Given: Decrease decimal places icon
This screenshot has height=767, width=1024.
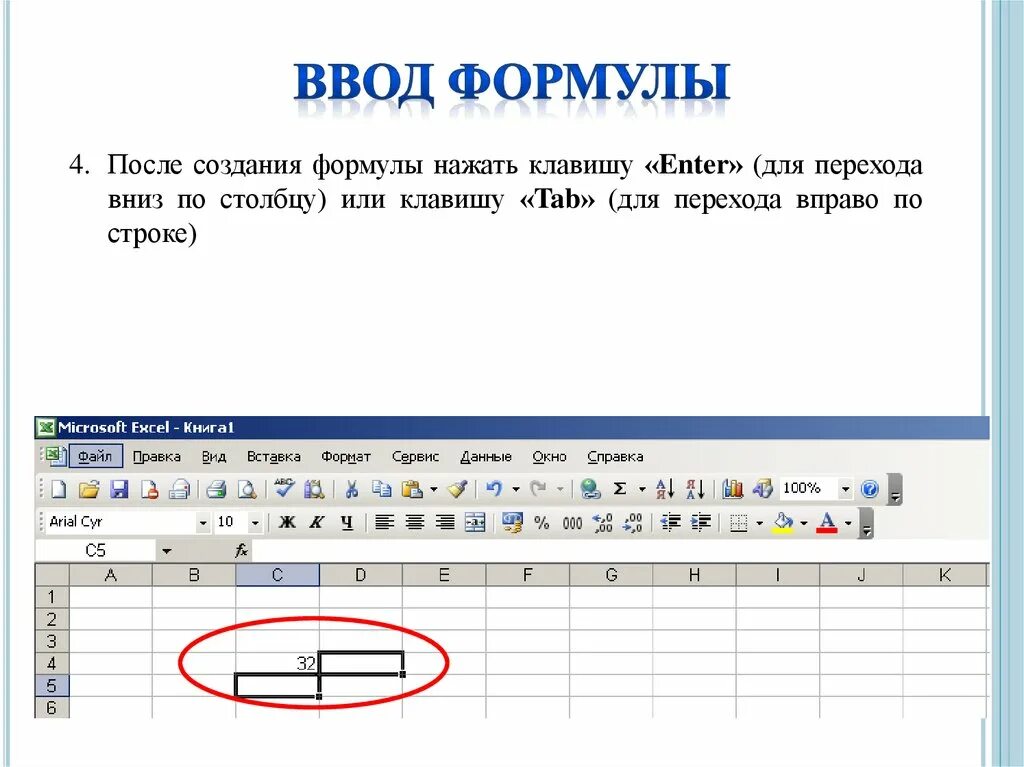Looking at the screenshot, I should pos(633,523).
